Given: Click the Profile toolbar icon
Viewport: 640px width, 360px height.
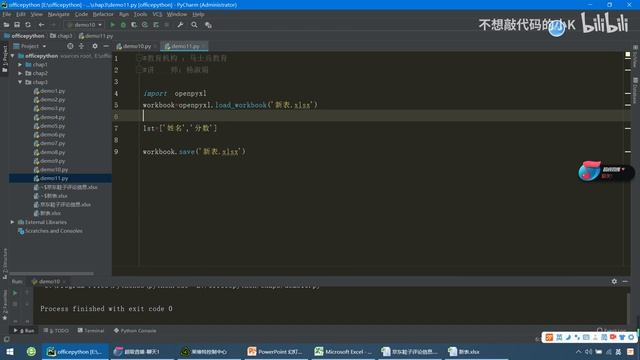Looking at the screenshot, I should click(x=145, y=25).
